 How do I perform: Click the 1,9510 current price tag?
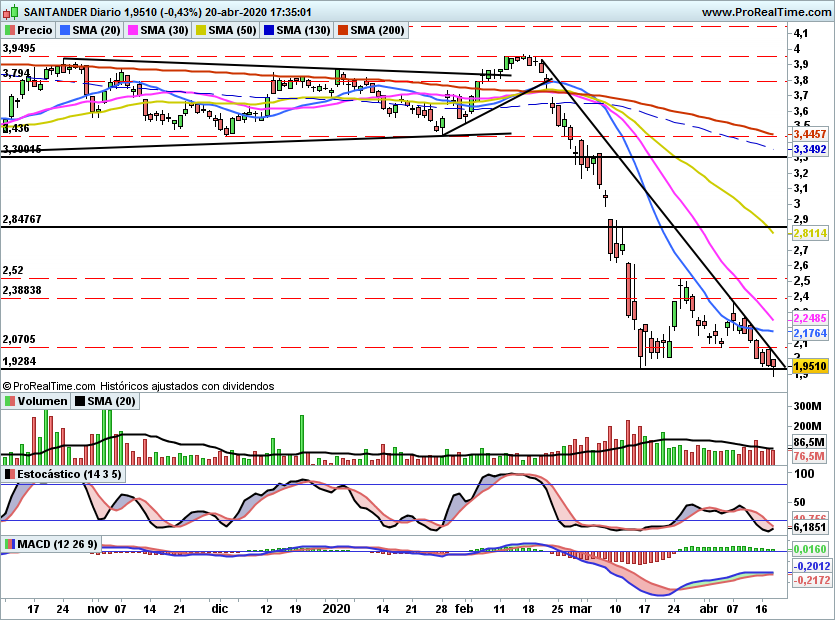click(810, 366)
